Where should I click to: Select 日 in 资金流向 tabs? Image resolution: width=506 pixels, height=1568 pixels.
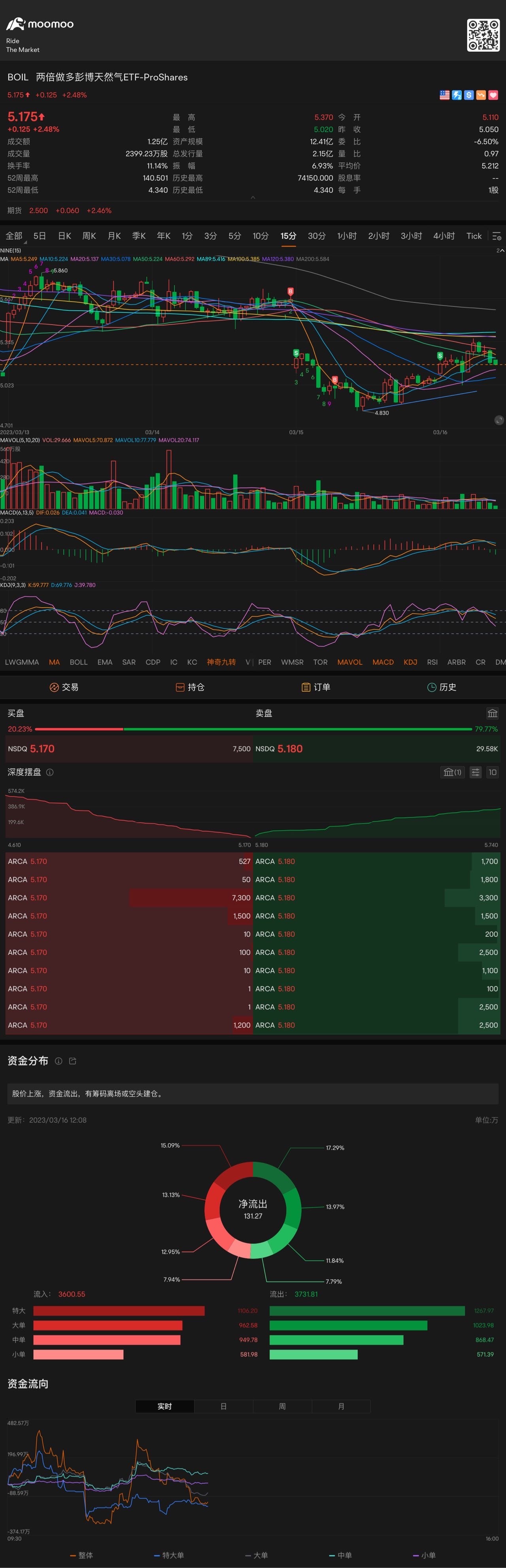pyautogui.click(x=223, y=1406)
